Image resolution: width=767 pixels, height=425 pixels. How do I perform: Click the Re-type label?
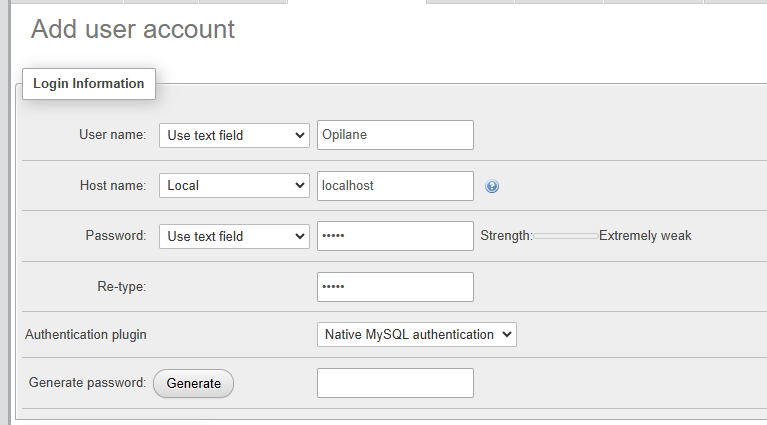click(x=122, y=286)
